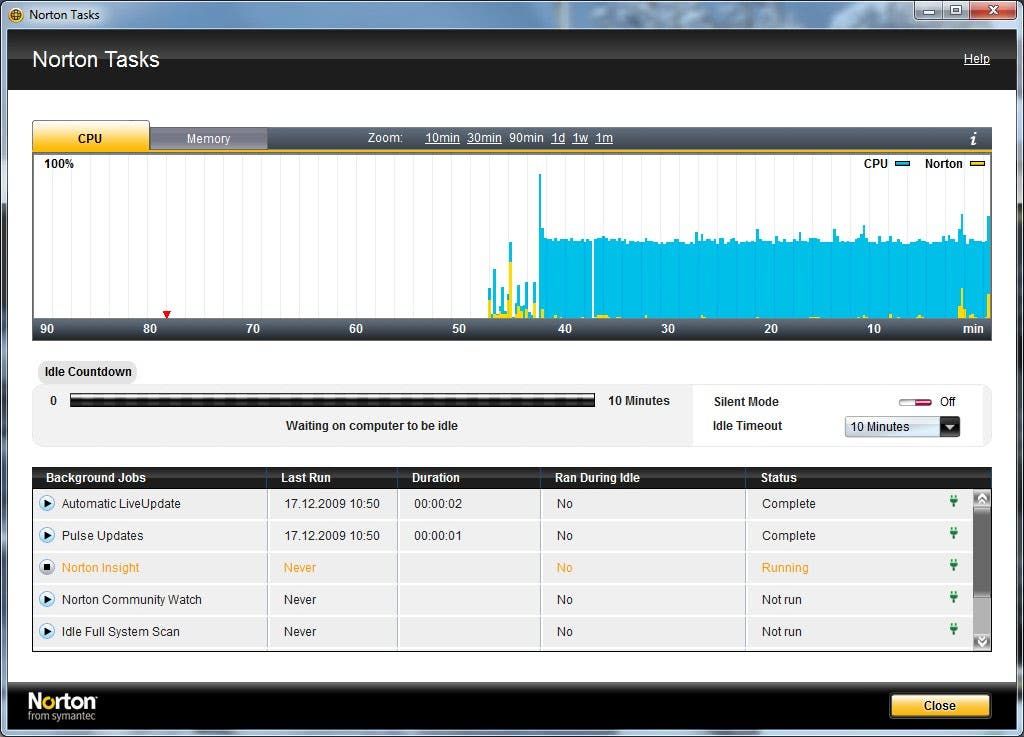1024x737 pixels.
Task: Run the Pulse Updates job play icon
Action: pos(46,535)
